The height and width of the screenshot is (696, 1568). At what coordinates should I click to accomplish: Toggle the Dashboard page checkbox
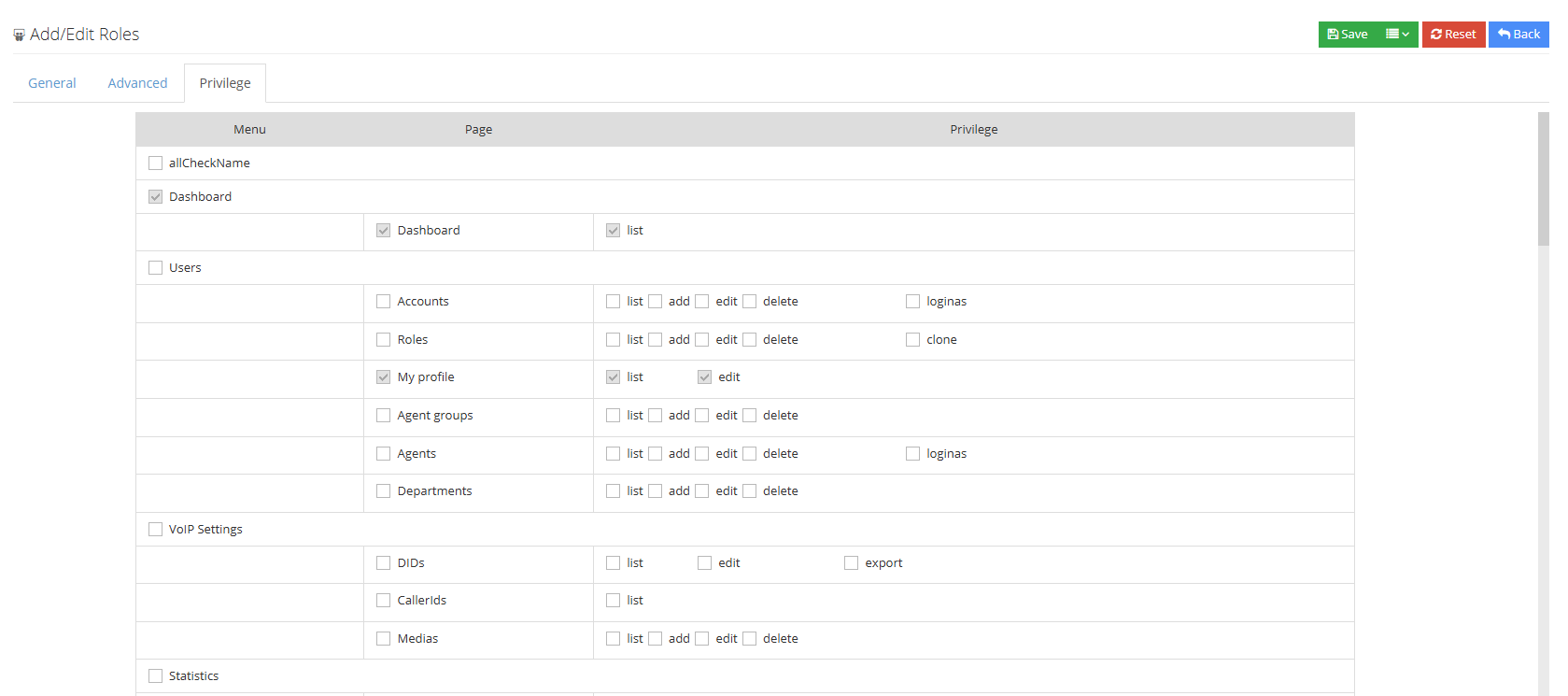coord(383,231)
